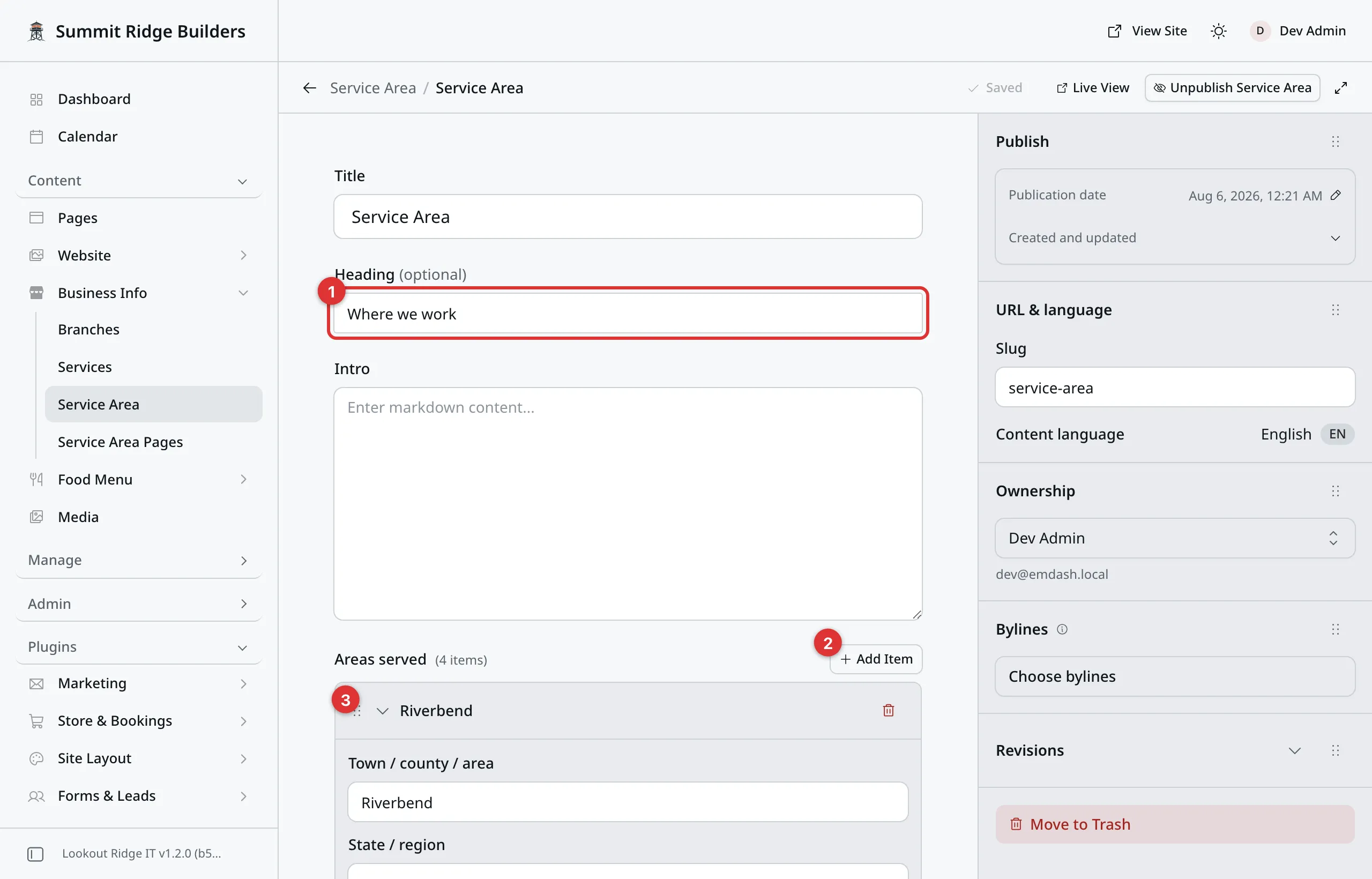Grab the Publish panel drag handle
The width and height of the screenshot is (1372, 879).
click(x=1336, y=141)
